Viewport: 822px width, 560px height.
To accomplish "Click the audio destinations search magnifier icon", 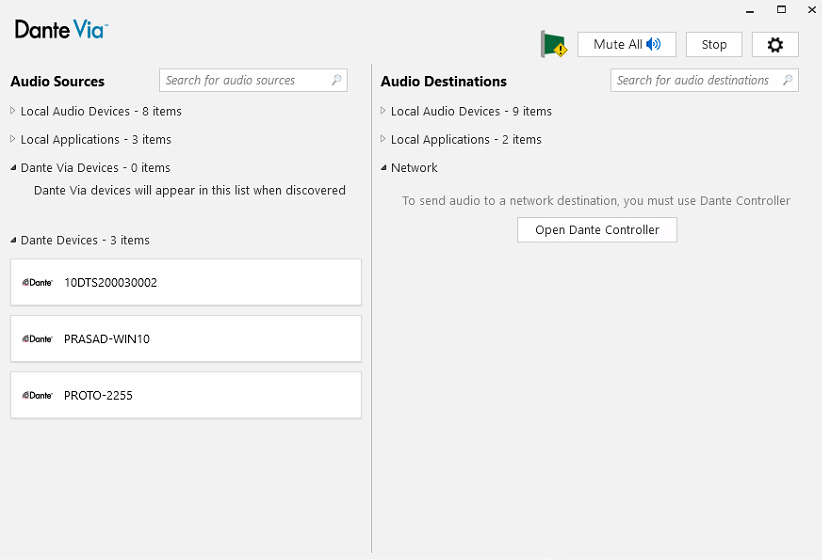I will [787, 80].
